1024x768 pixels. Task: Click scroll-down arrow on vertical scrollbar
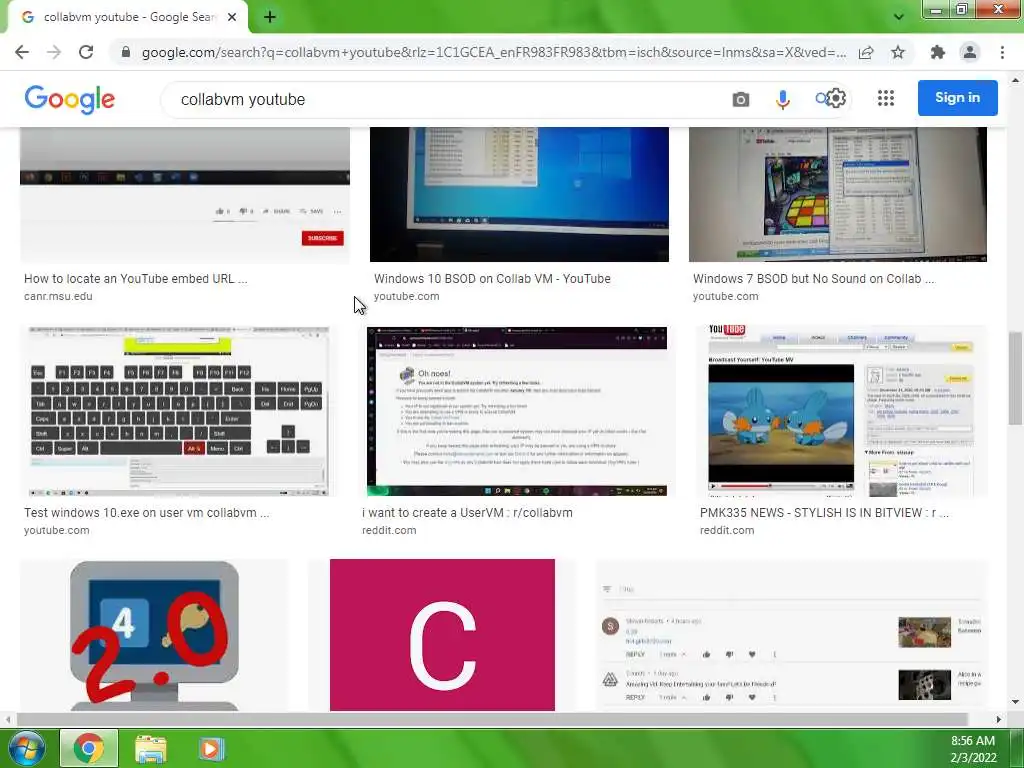(1015, 702)
